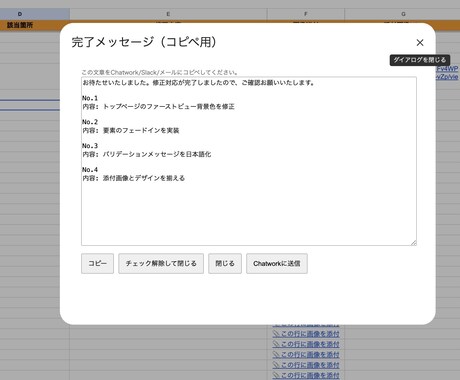Click the No.3 line in message
The height and width of the screenshot is (380, 460).
[90, 146]
